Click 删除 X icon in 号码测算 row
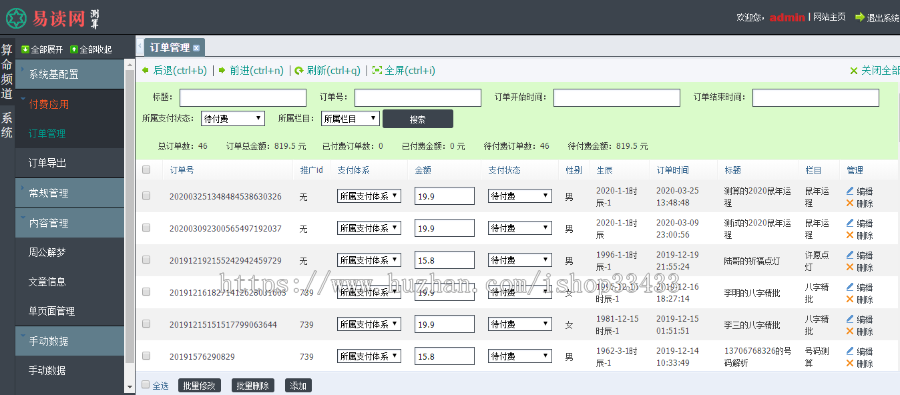The width and height of the screenshot is (900, 395). click(849, 363)
